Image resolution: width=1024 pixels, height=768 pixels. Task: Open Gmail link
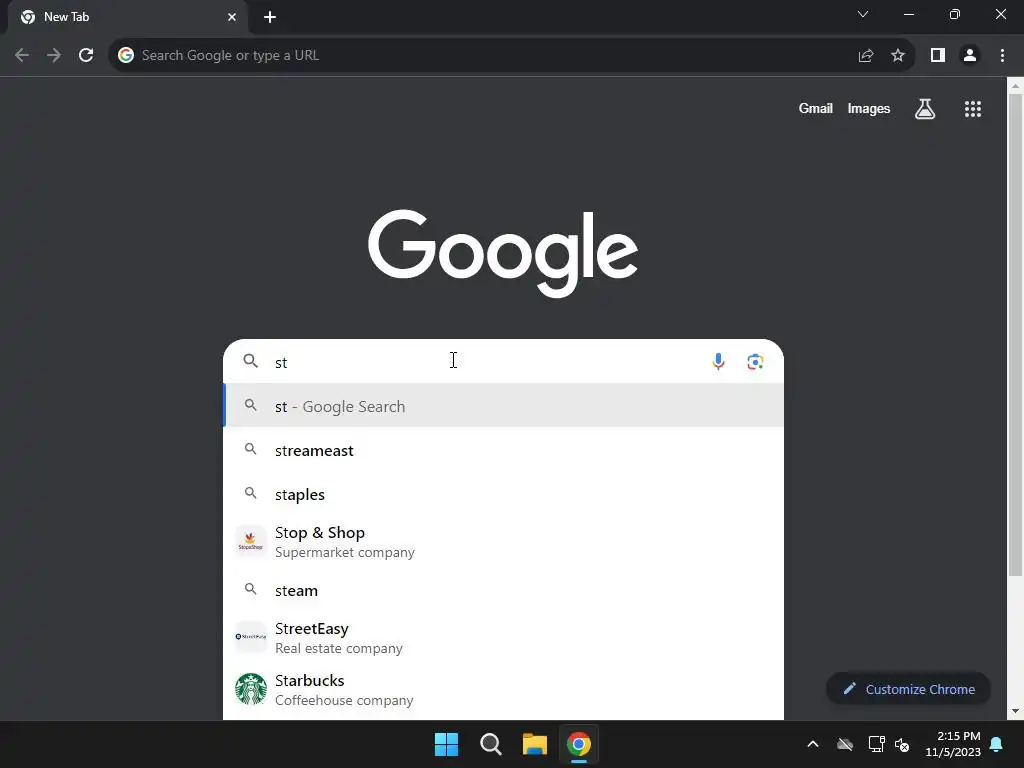[816, 108]
